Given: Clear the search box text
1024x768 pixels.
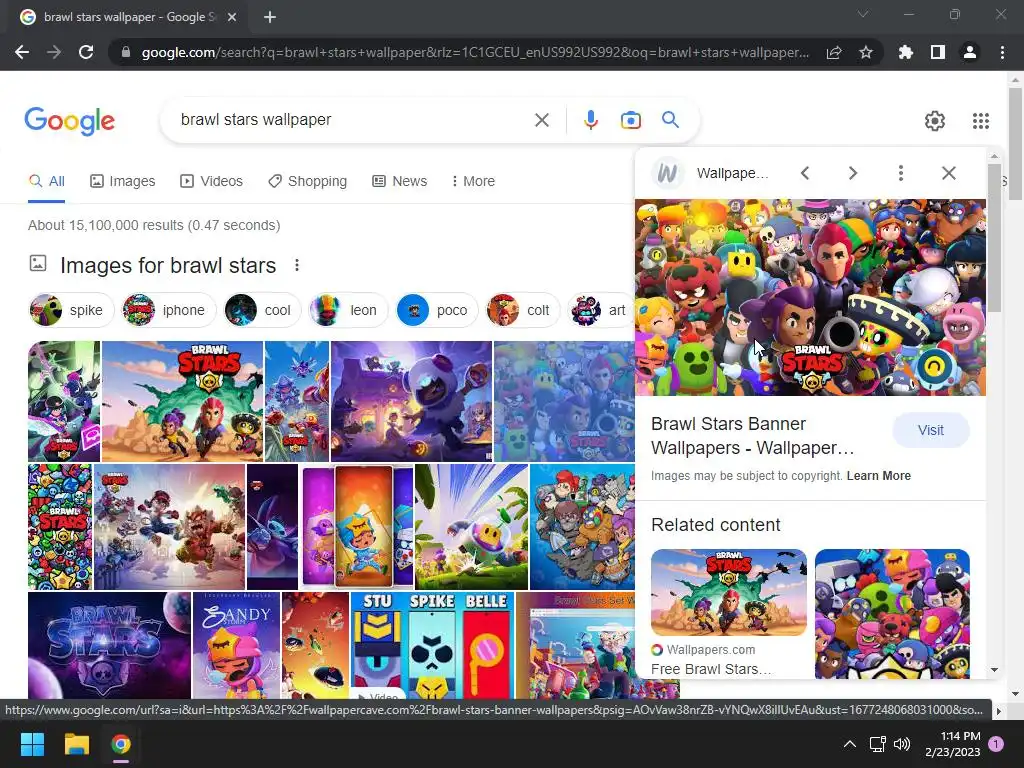Looking at the screenshot, I should 541,120.
